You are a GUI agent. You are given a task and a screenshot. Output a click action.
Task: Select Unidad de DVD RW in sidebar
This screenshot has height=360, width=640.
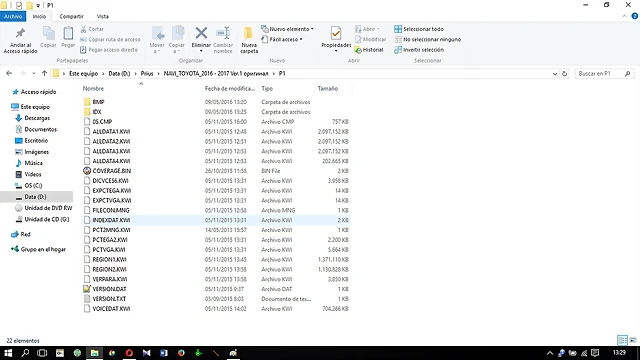[48, 208]
